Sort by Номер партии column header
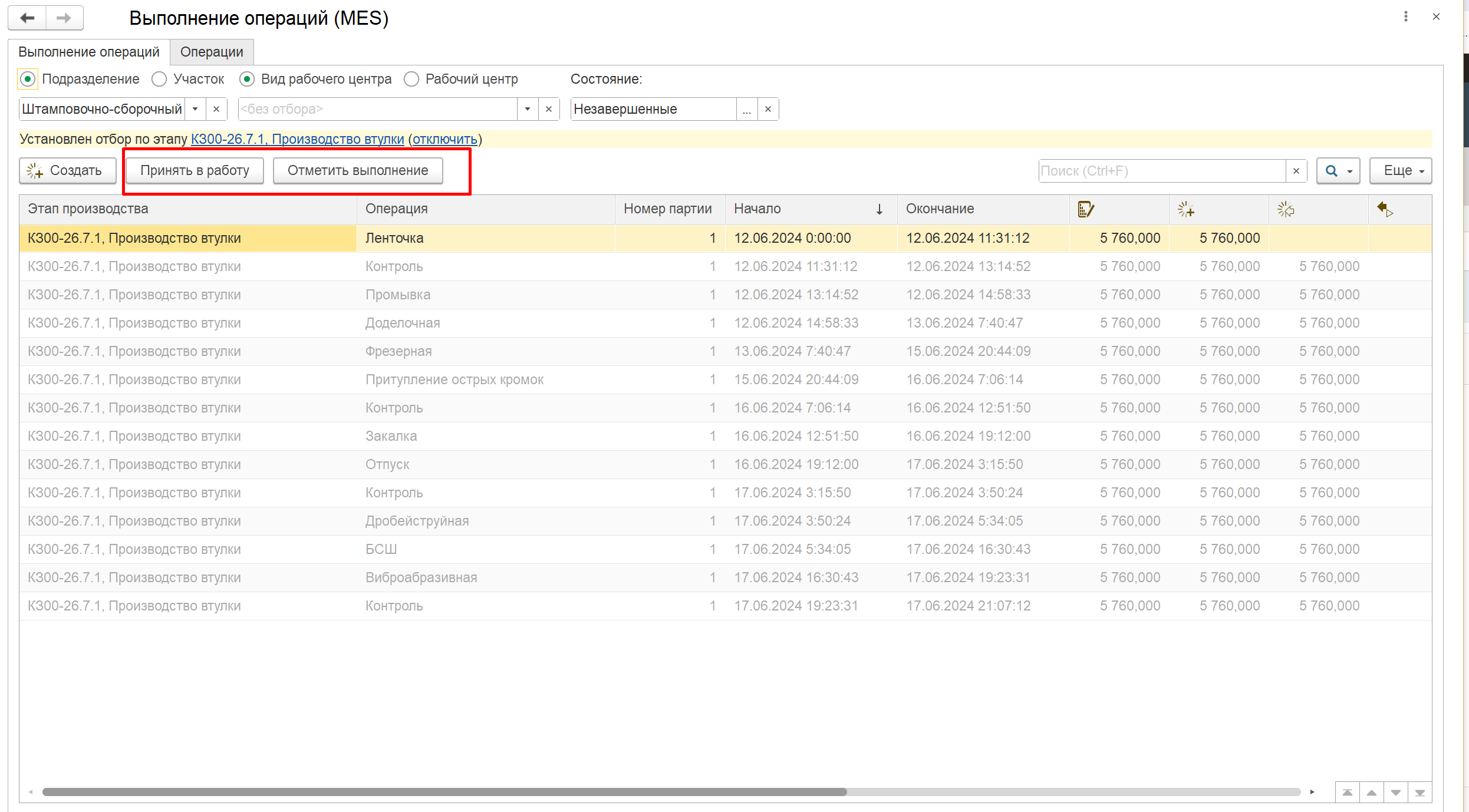The height and width of the screenshot is (812, 1469). (x=670, y=209)
